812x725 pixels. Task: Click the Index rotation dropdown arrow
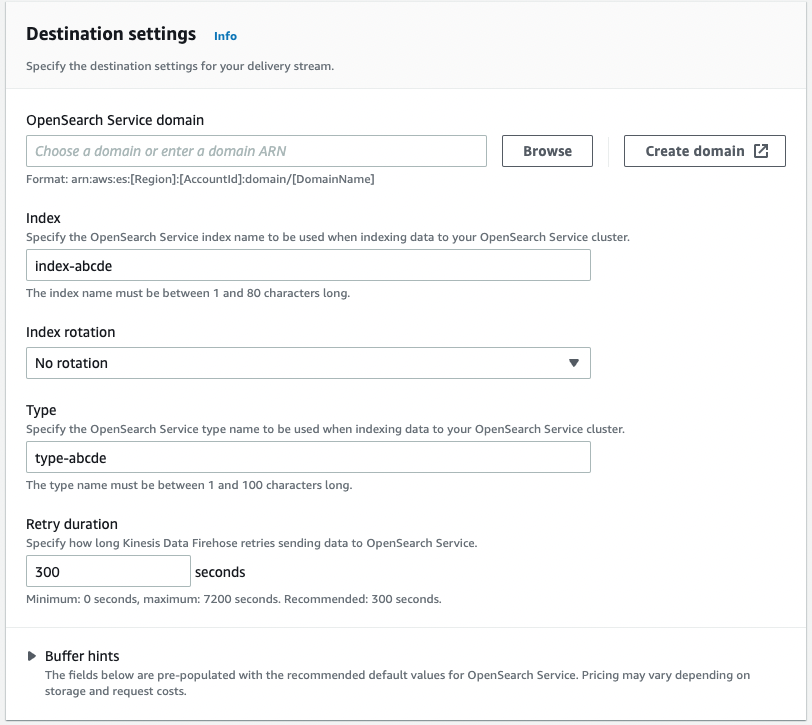(x=573, y=363)
